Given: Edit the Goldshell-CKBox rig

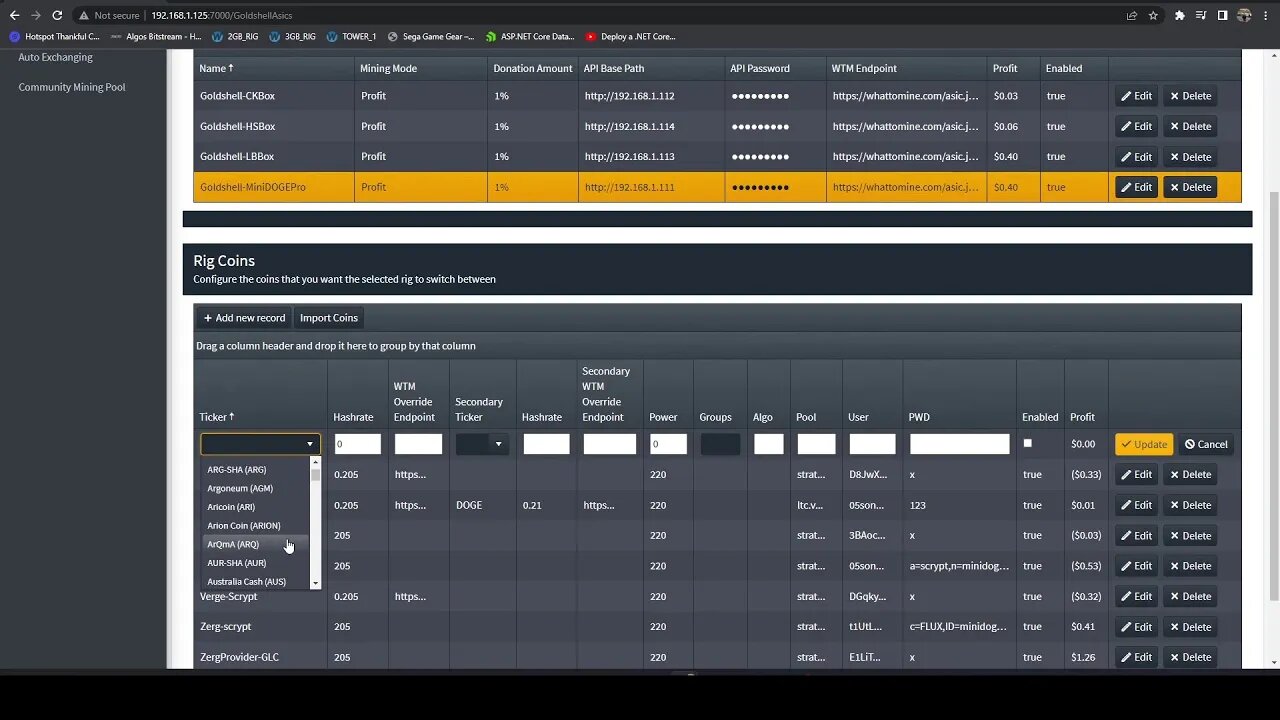Looking at the screenshot, I should pos(1136,96).
